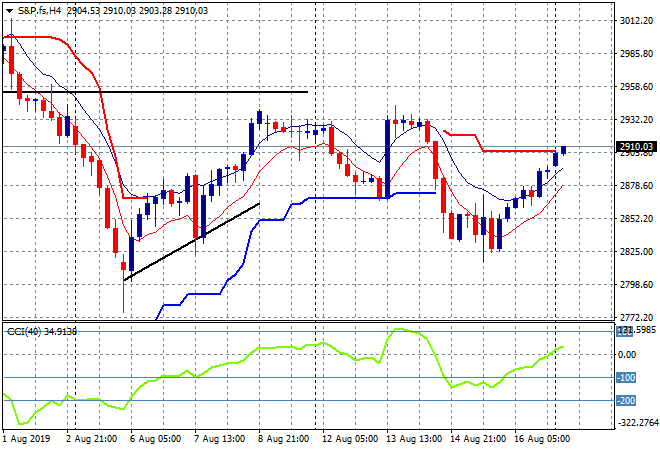Click the 7 Aug 13:00 time label
660x450 pixels.
pyautogui.click(x=219, y=439)
